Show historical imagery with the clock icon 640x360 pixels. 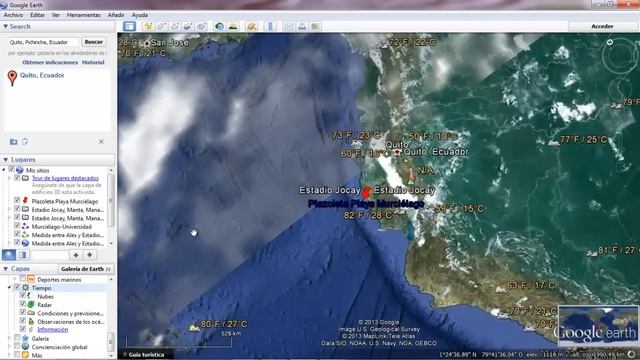pyautogui.click(x=219, y=26)
